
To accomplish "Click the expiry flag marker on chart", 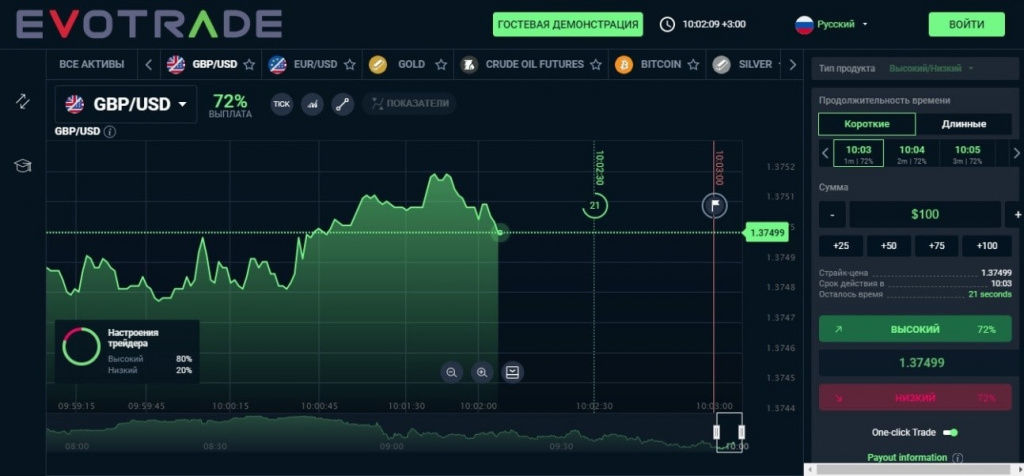I will tap(714, 206).
